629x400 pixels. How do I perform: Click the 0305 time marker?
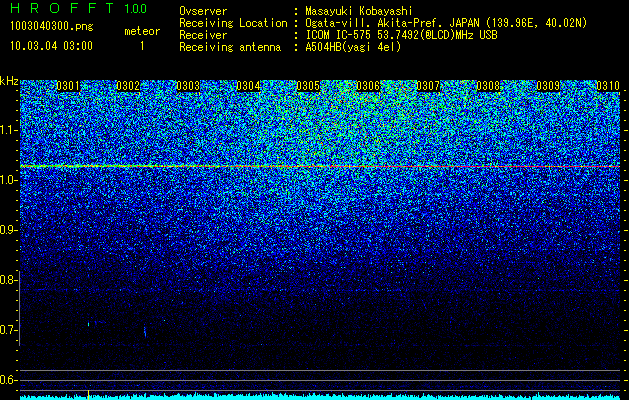(308, 86)
